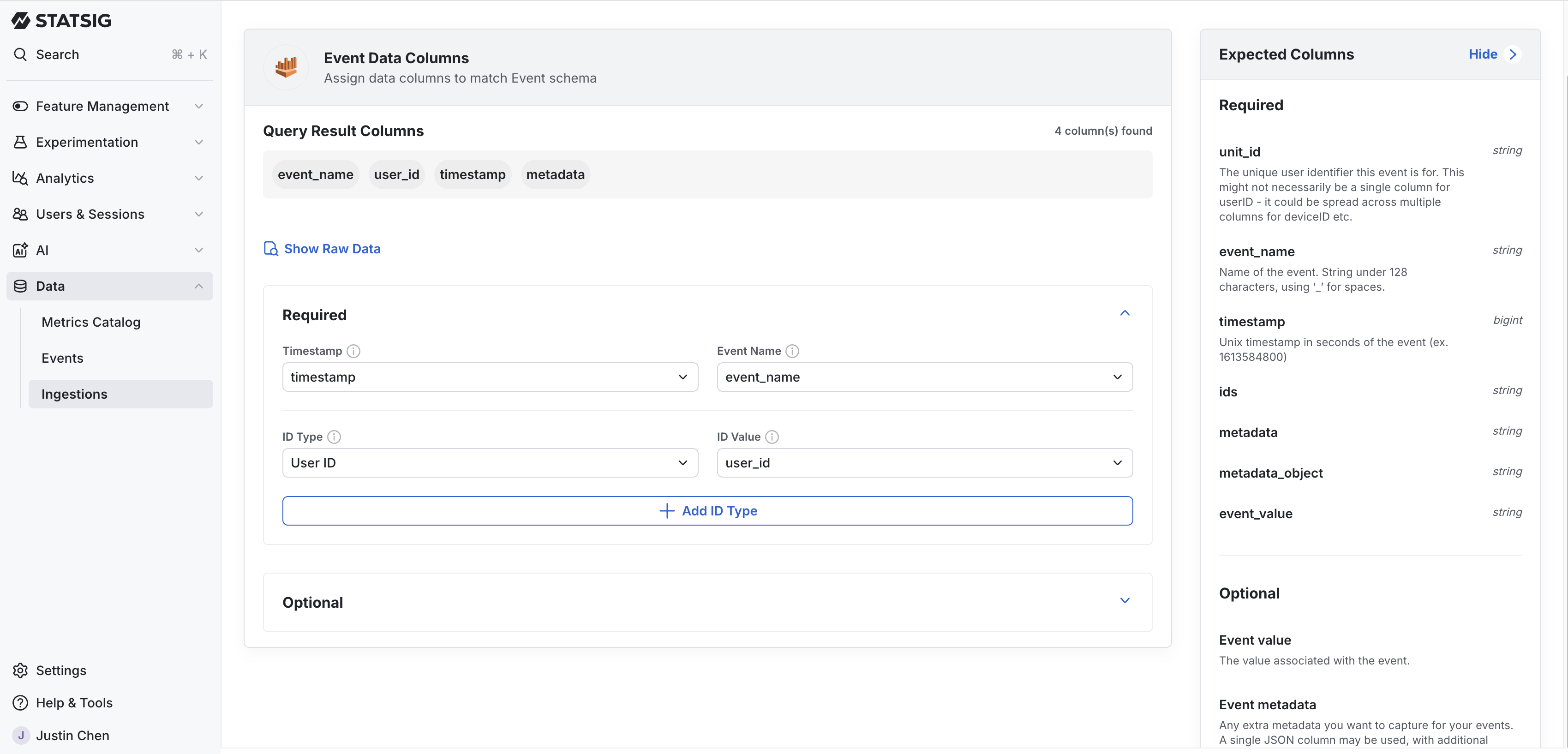Click the Help & Tools question mark icon
Image resolution: width=1568 pixels, height=754 pixels.
20,703
